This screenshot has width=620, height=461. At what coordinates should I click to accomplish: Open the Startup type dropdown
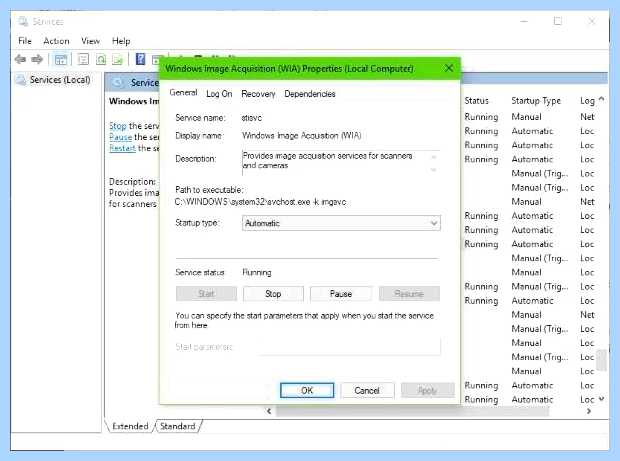point(341,223)
